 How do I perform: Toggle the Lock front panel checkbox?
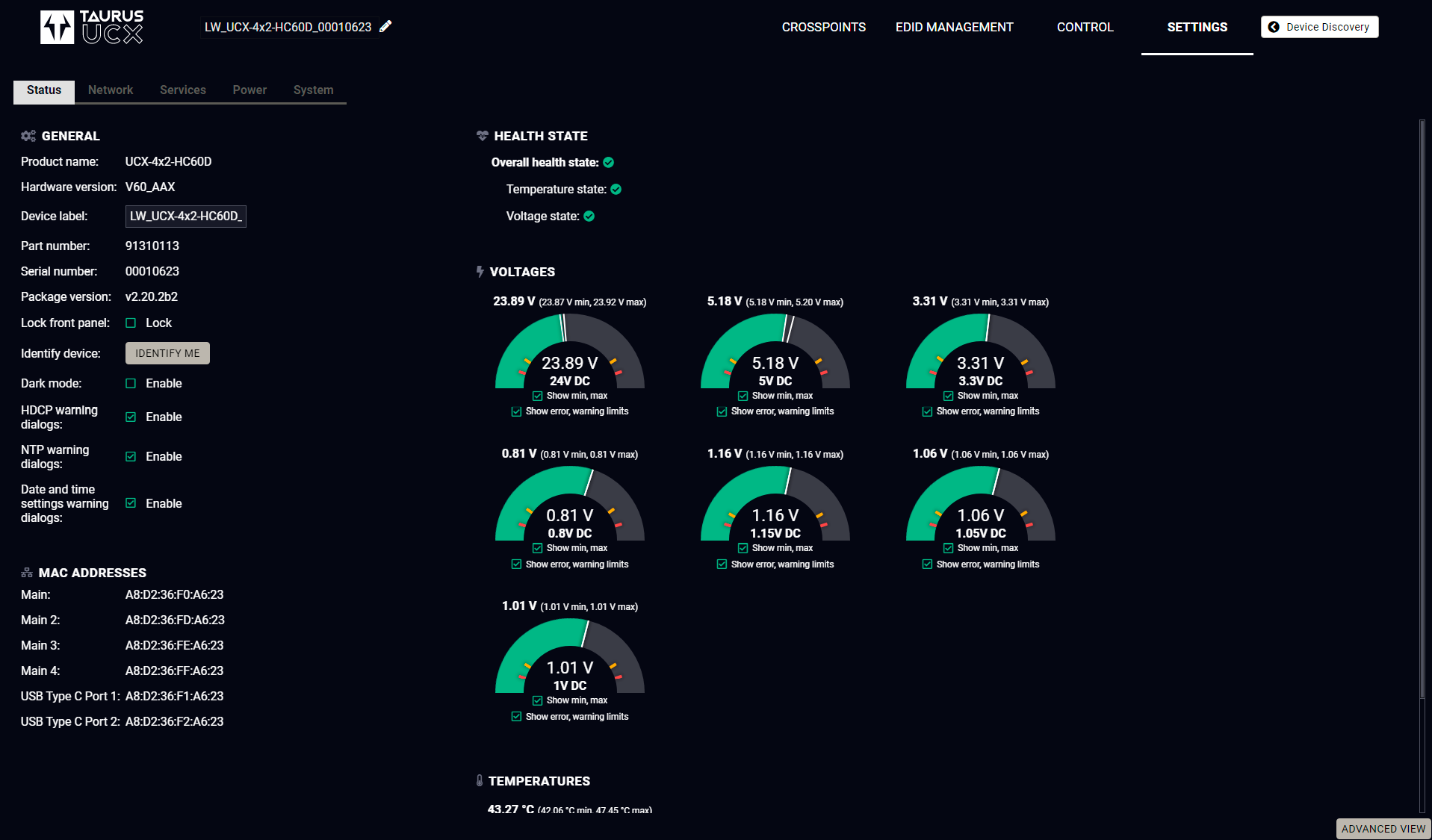(131, 323)
